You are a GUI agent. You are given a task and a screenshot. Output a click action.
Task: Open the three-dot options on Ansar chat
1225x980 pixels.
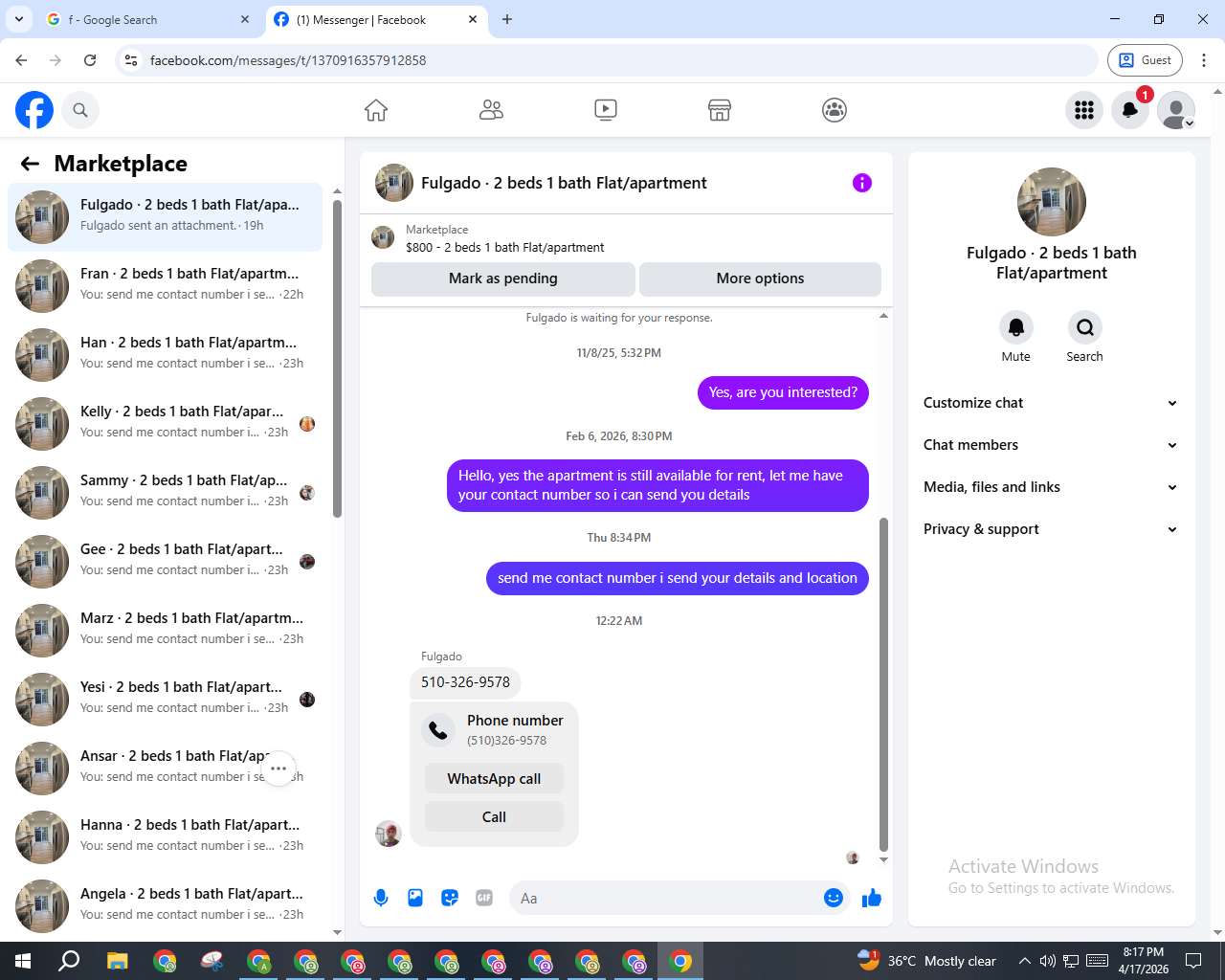tap(278, 768)
